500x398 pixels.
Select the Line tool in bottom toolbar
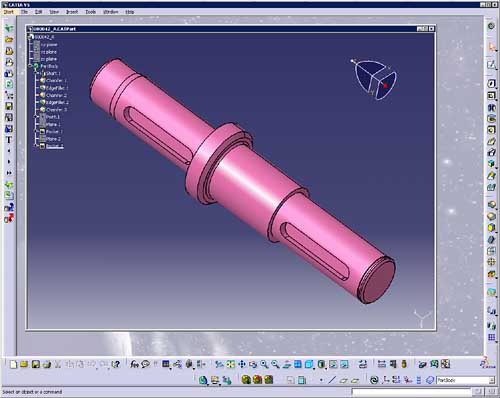[332, 380]
